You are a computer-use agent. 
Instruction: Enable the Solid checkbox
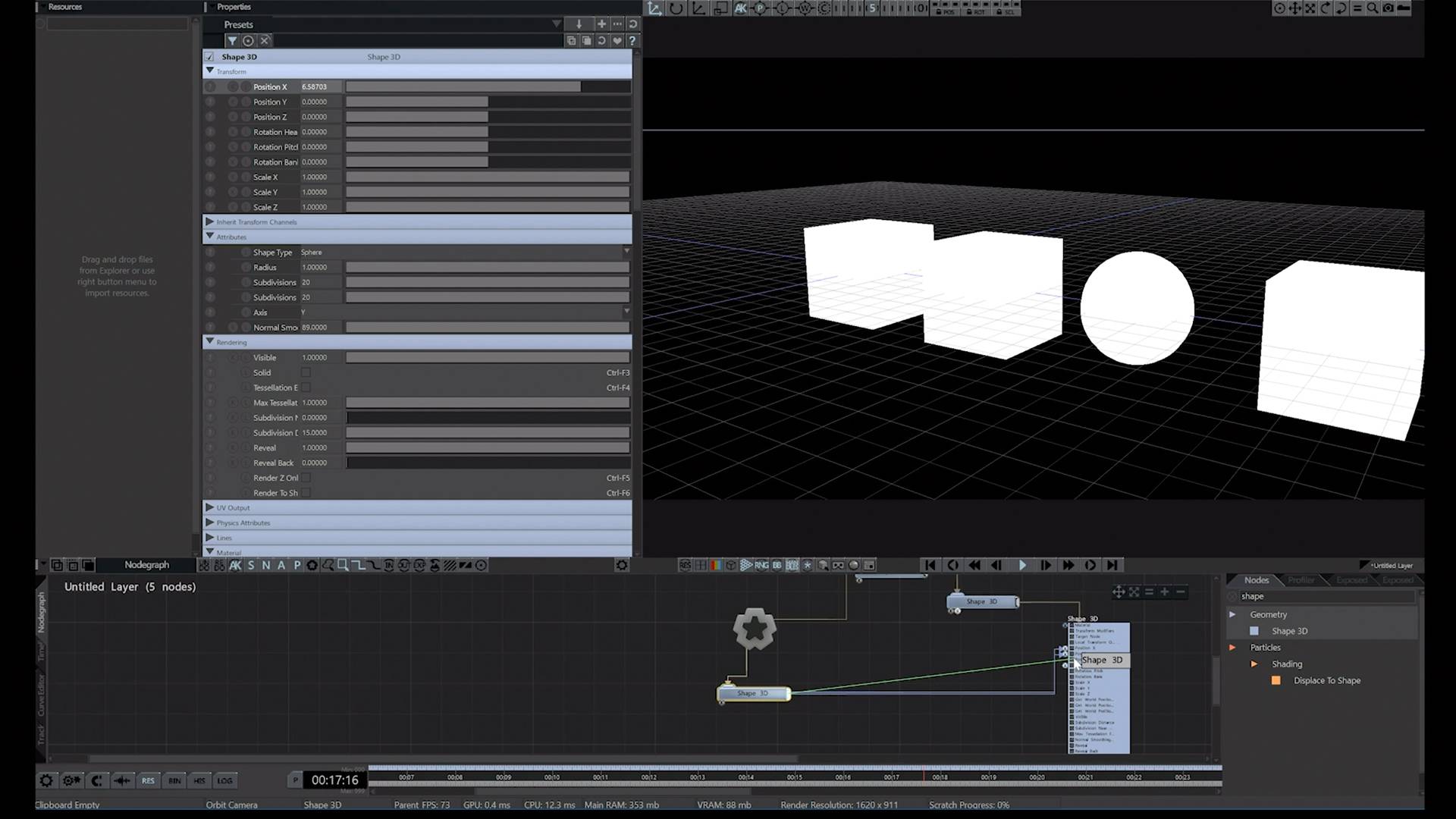(x=306, y=372)
